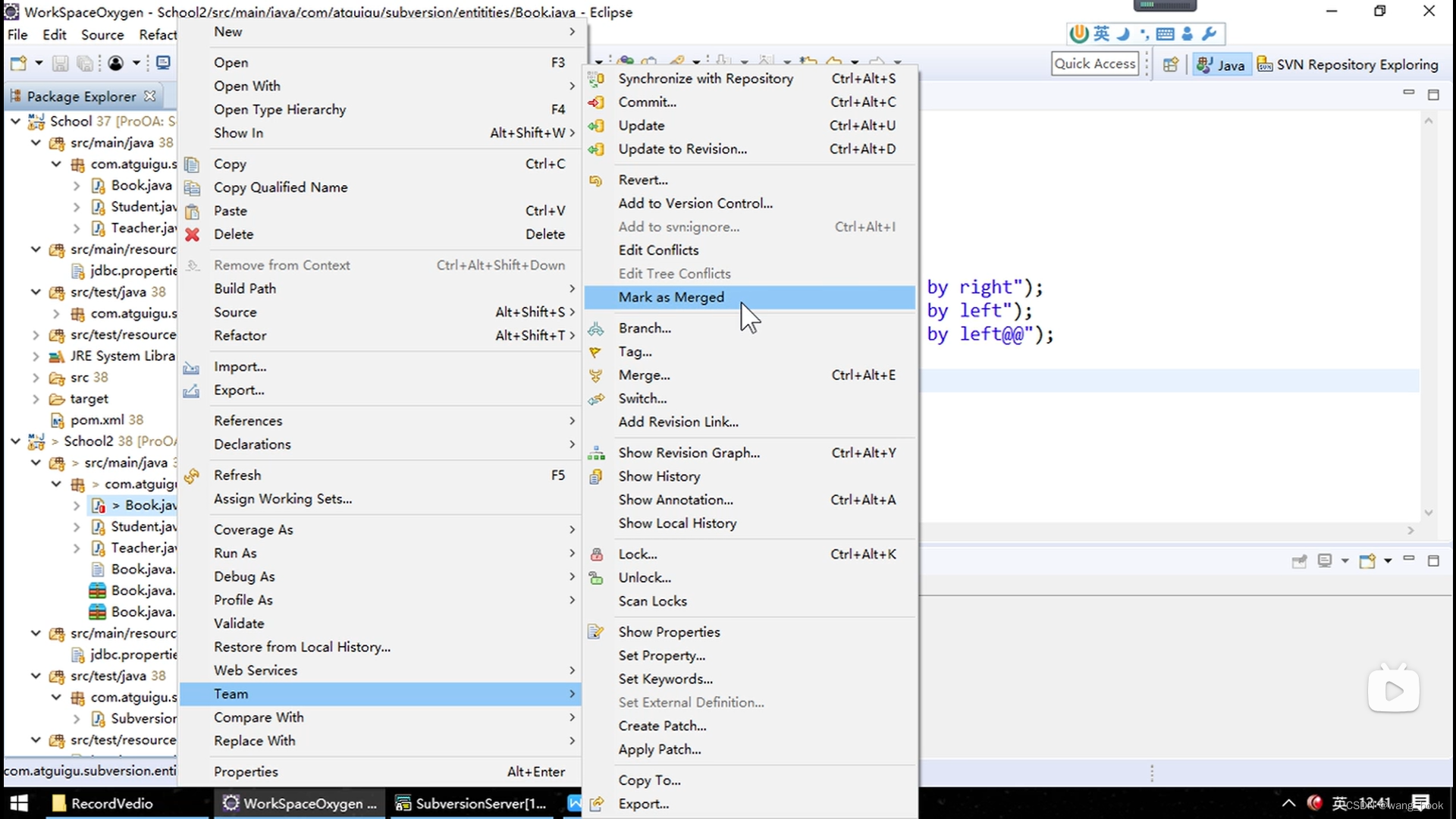Open the Compare With submenu
The width and height of the screenshot is (1456, 819).
tap(381, 717)
